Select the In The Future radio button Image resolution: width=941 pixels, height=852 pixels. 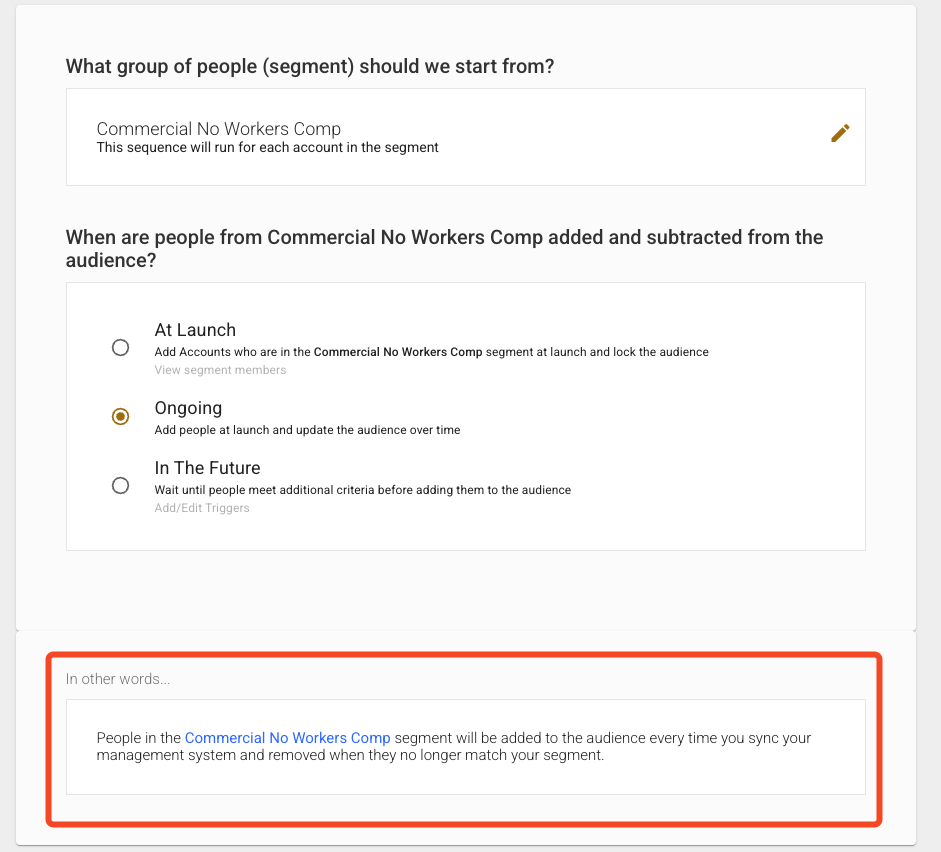tap(120, 486)
